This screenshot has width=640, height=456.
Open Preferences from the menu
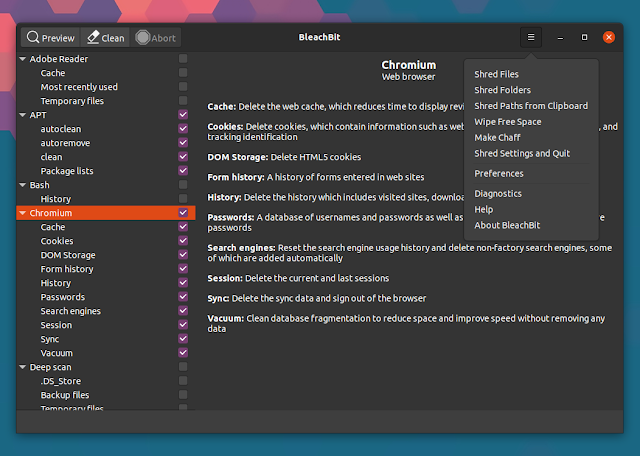tap(498, 174)
